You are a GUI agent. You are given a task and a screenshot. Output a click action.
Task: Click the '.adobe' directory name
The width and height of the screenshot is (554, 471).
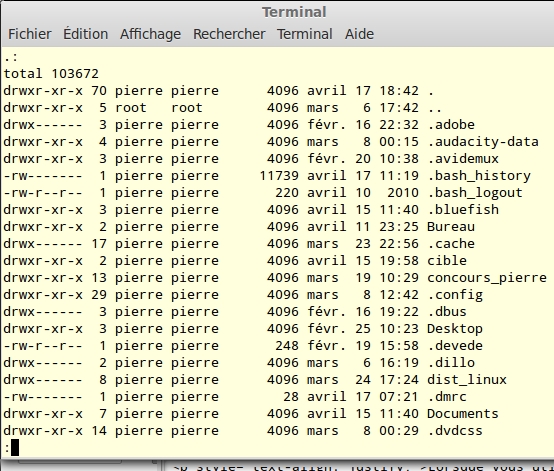pyautogui.click(x=451, y=125)
